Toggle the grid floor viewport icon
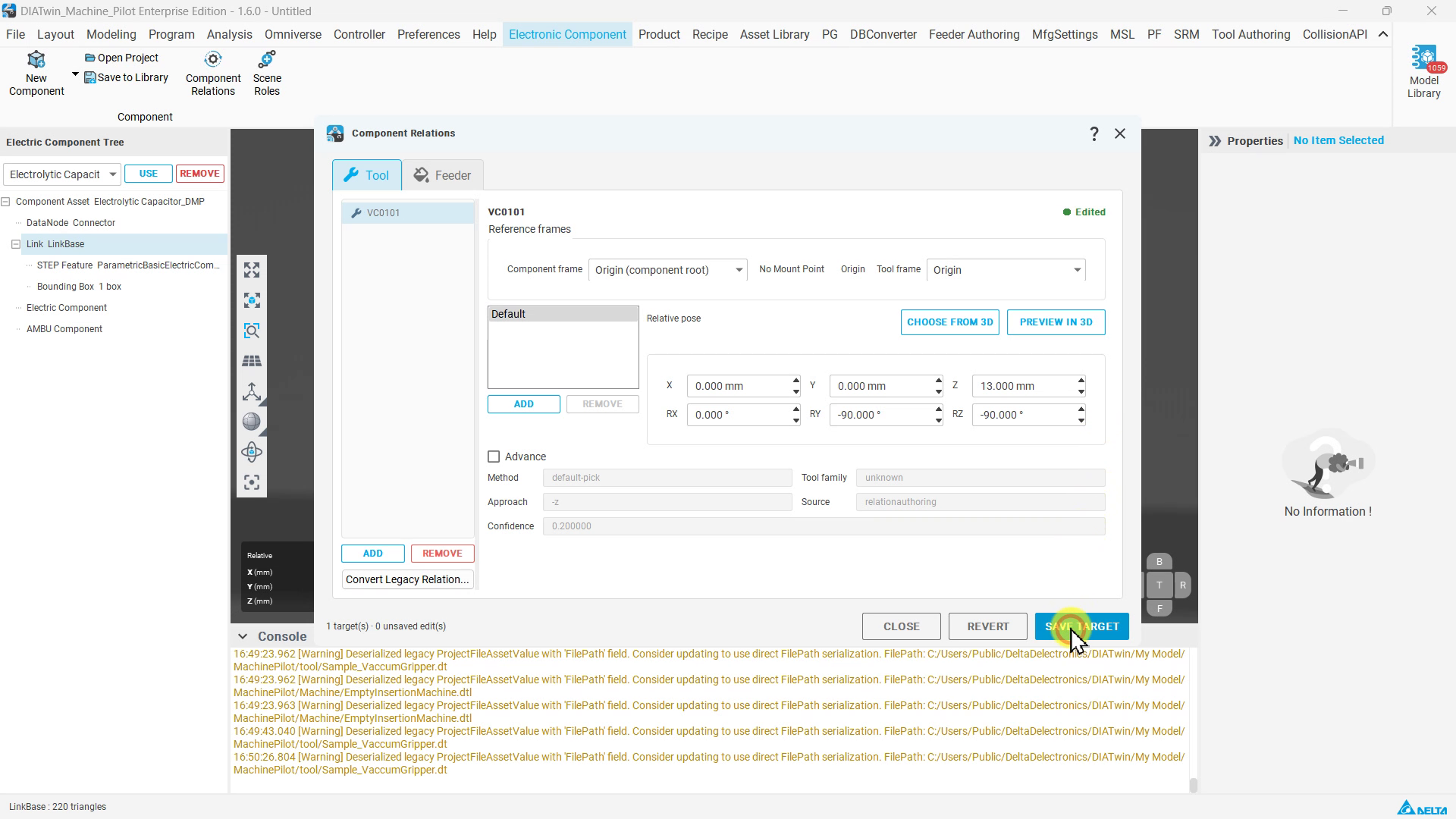Viewport: 1456px width, 819px height. (x=252, y=361)
